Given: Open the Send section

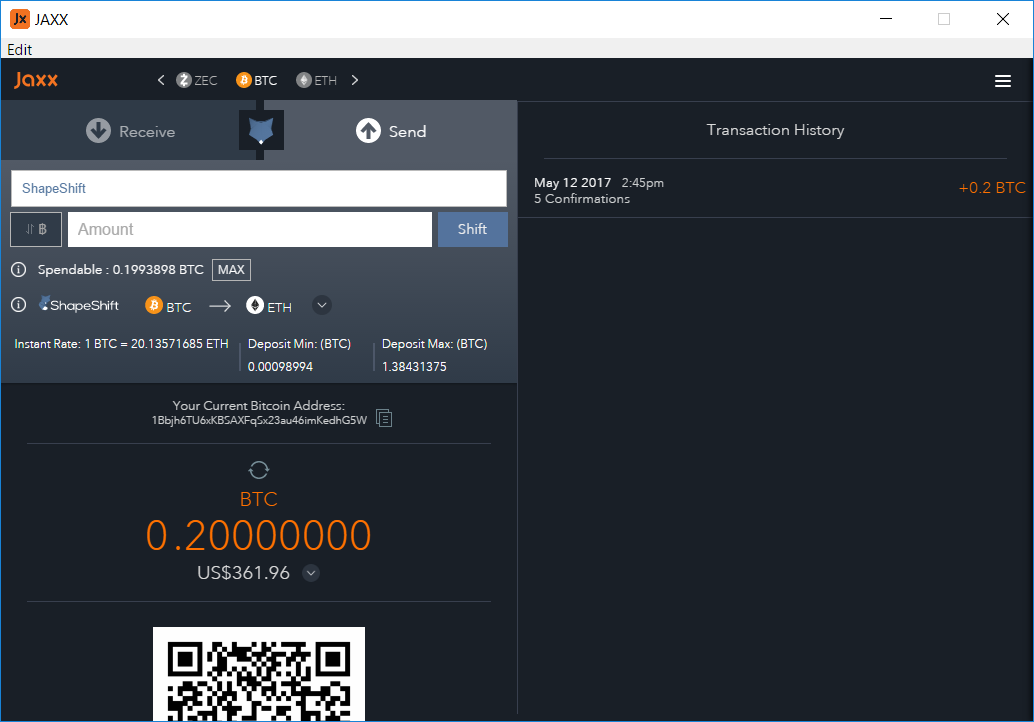Looking at the screenshot, I should click(391, 131).
